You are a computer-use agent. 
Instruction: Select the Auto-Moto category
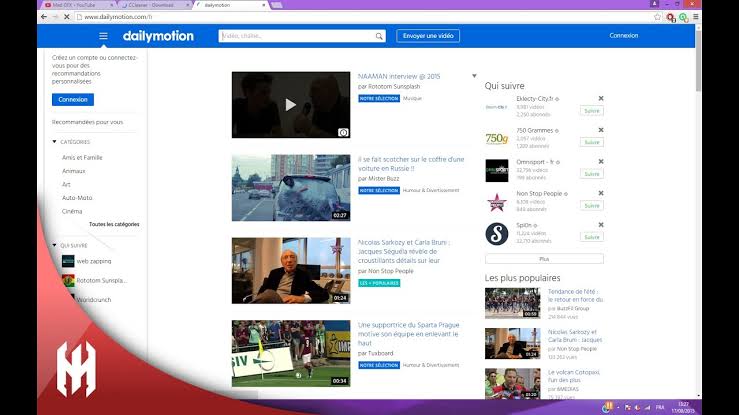tap(77, 198)
